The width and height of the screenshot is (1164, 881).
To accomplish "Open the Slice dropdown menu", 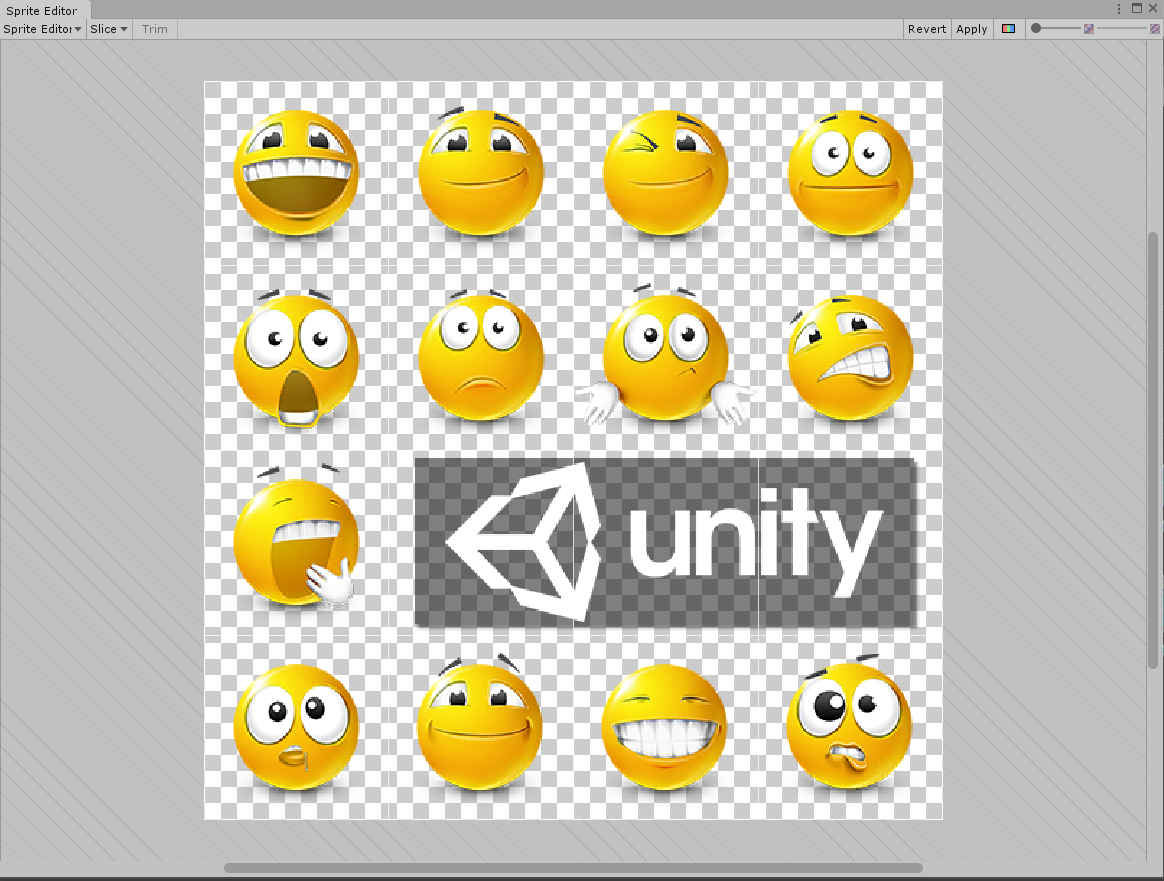I will [108, 29].
